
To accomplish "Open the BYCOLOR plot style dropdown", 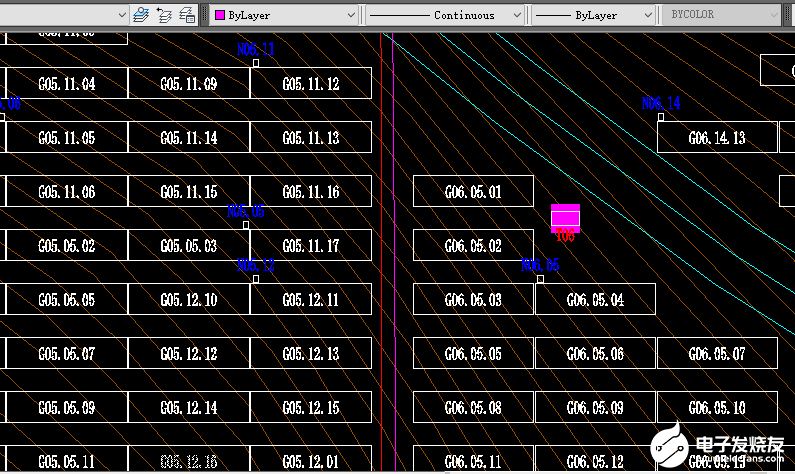I will [721, 15].
